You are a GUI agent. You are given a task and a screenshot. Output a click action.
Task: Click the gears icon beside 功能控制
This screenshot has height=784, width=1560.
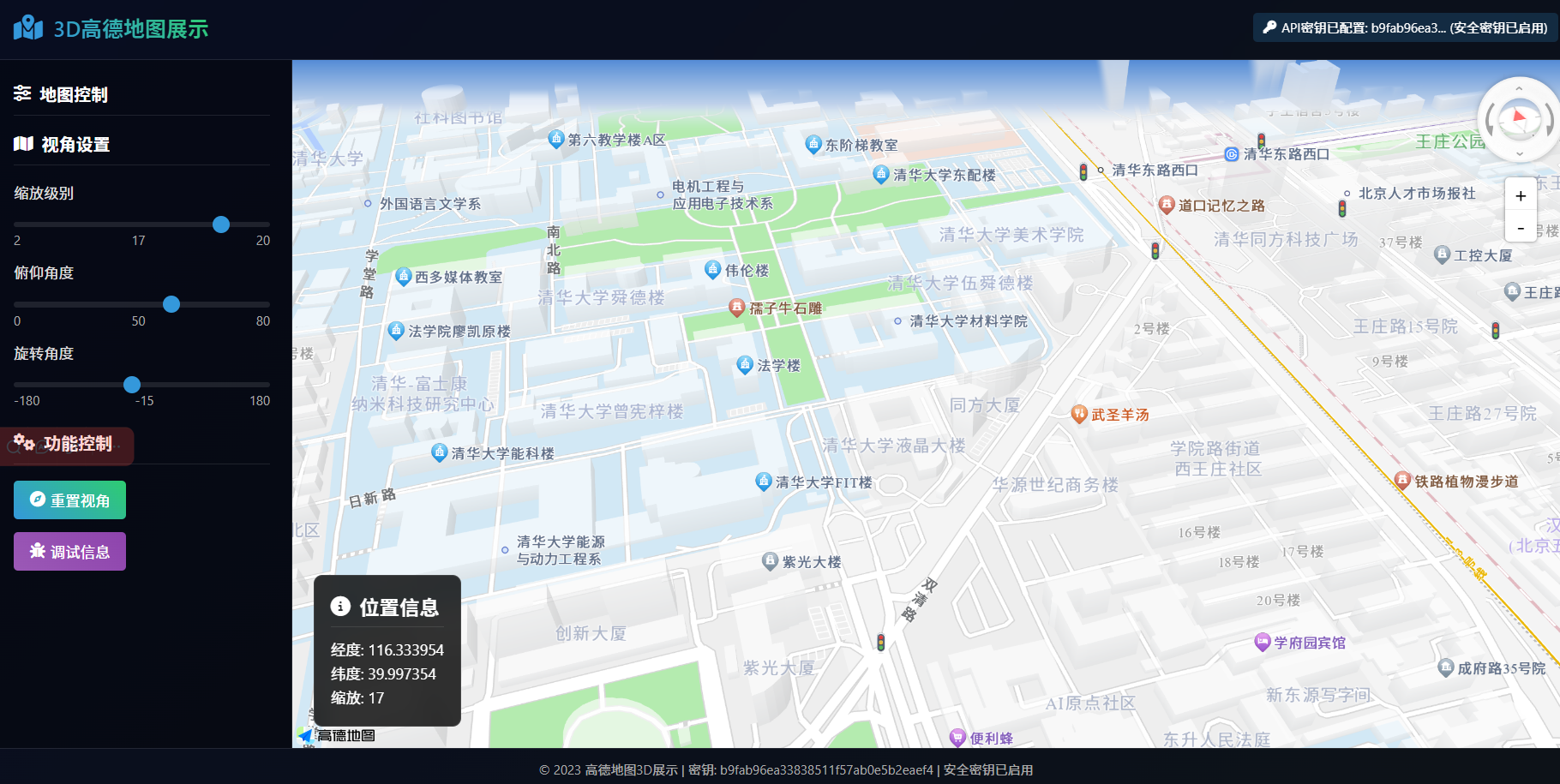[24, 443]
